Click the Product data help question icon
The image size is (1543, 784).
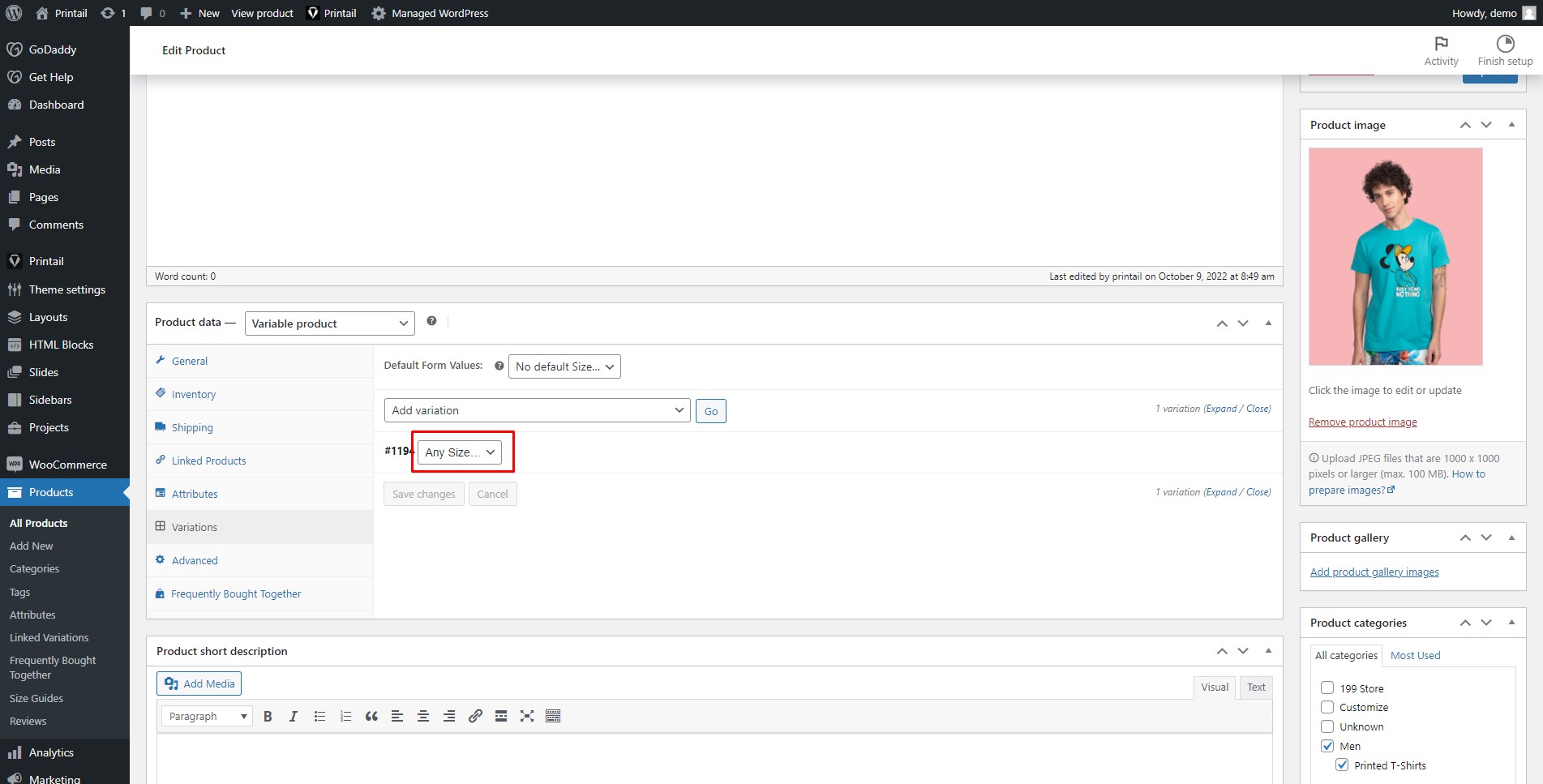(x=431, y=321)
